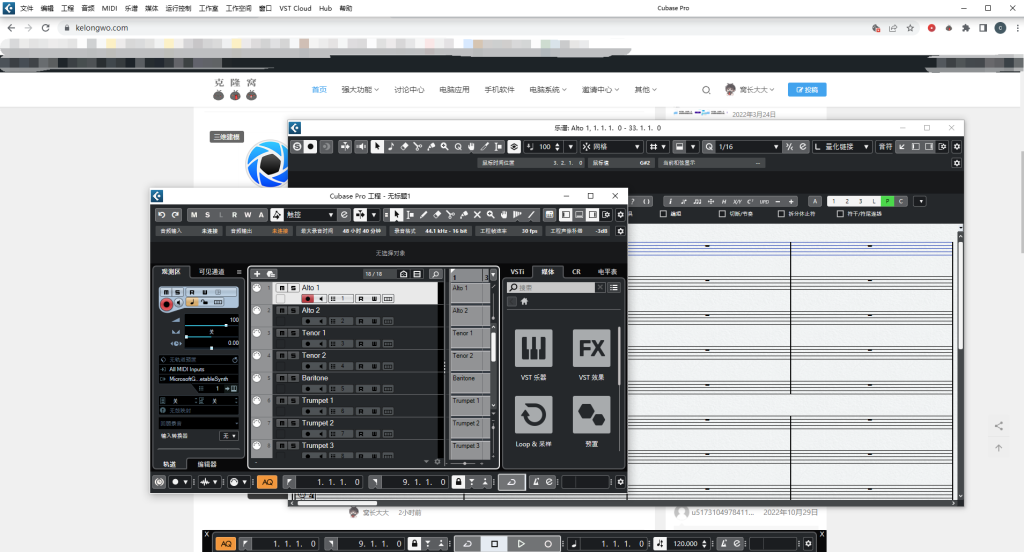Switch to the CR tab in right zone

[x=576, y=271]
